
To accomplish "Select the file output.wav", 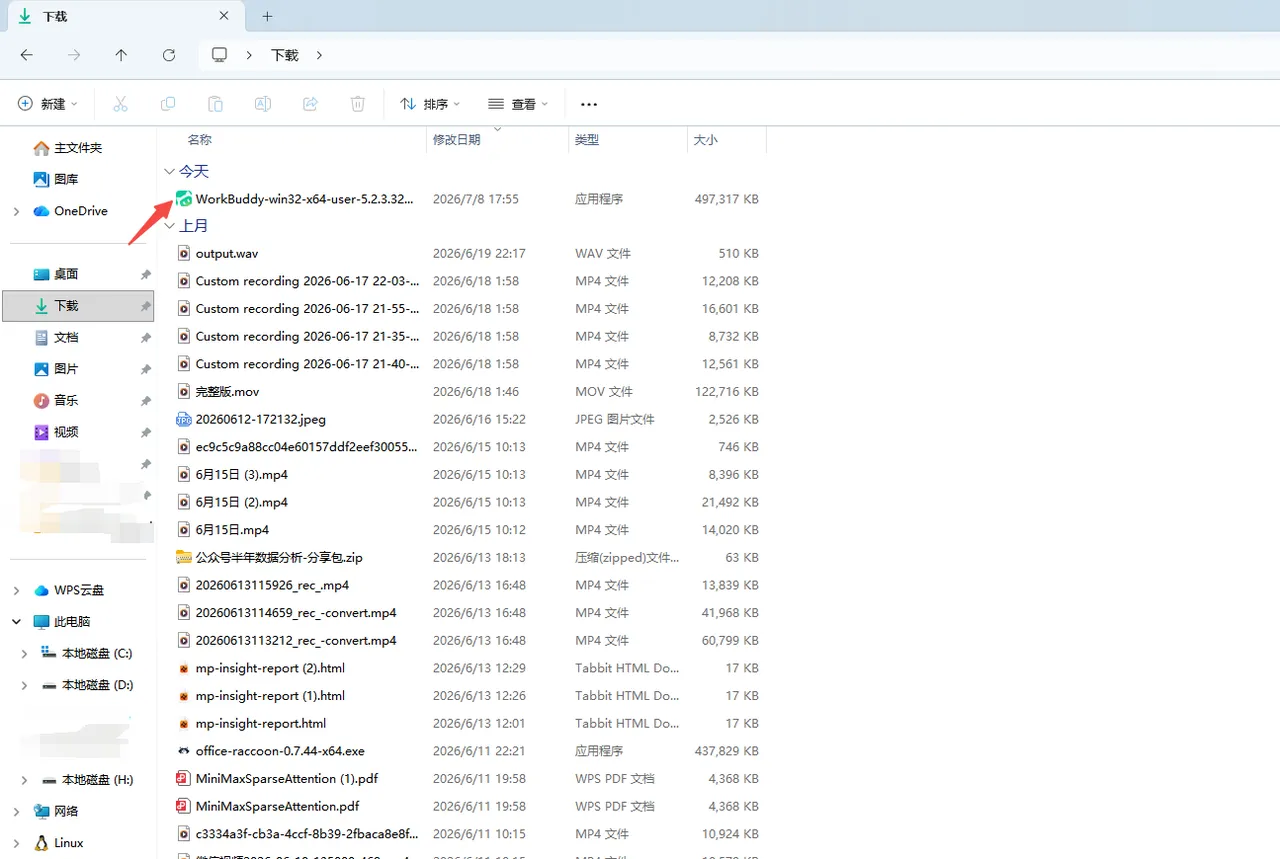I will pos(227,254).
